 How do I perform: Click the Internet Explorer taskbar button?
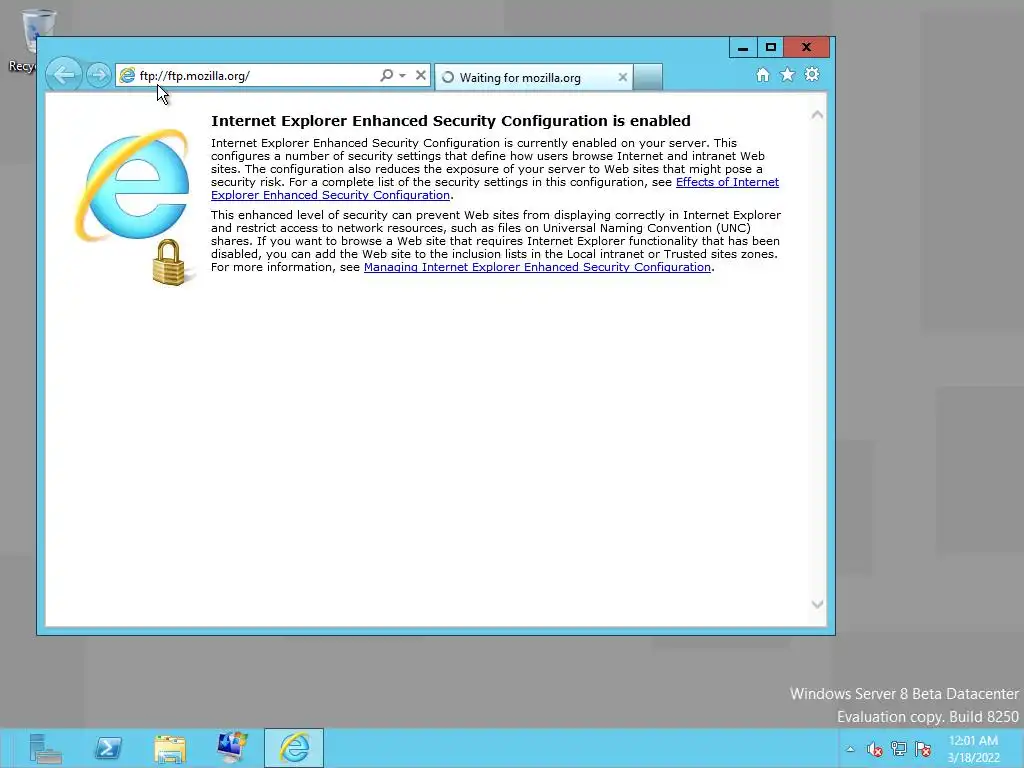(294, 748)
